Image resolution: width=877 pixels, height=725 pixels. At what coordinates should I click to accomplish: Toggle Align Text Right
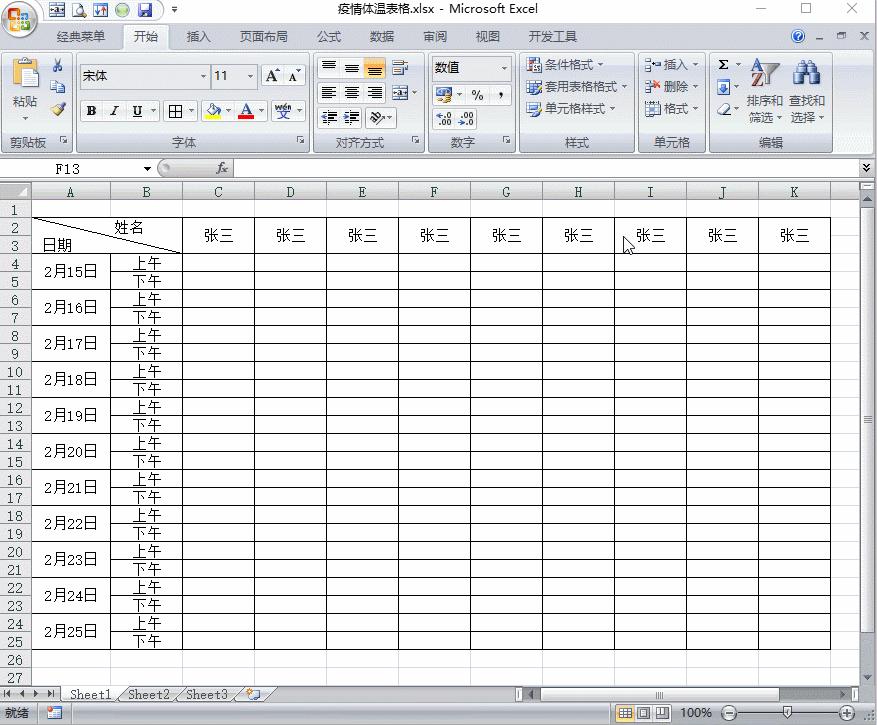[x=374, y=92]
